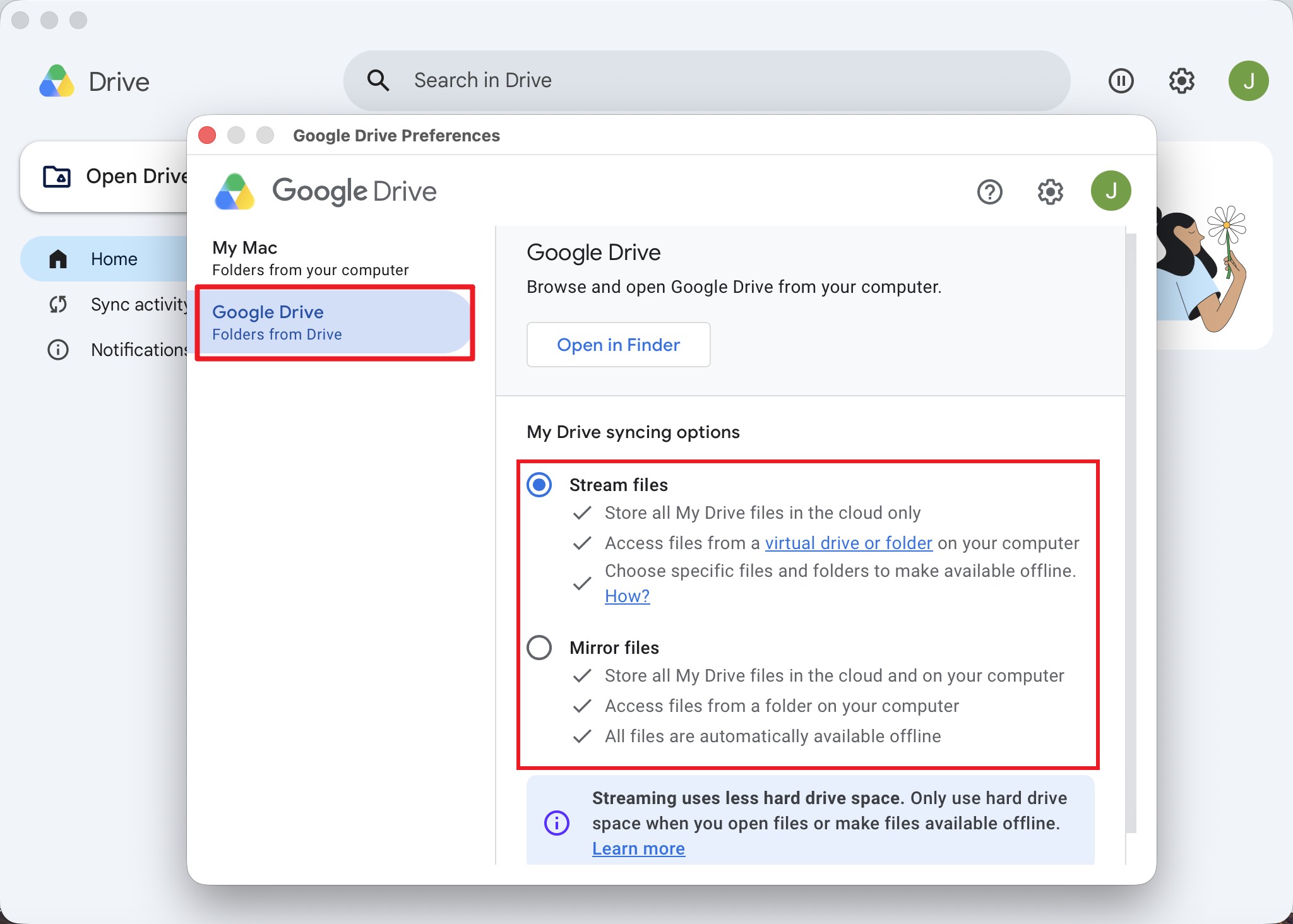Viewport: 1293px width, 924px height.
Task: Open settings gear in the background Drive window
Action: click(1181, 81)
